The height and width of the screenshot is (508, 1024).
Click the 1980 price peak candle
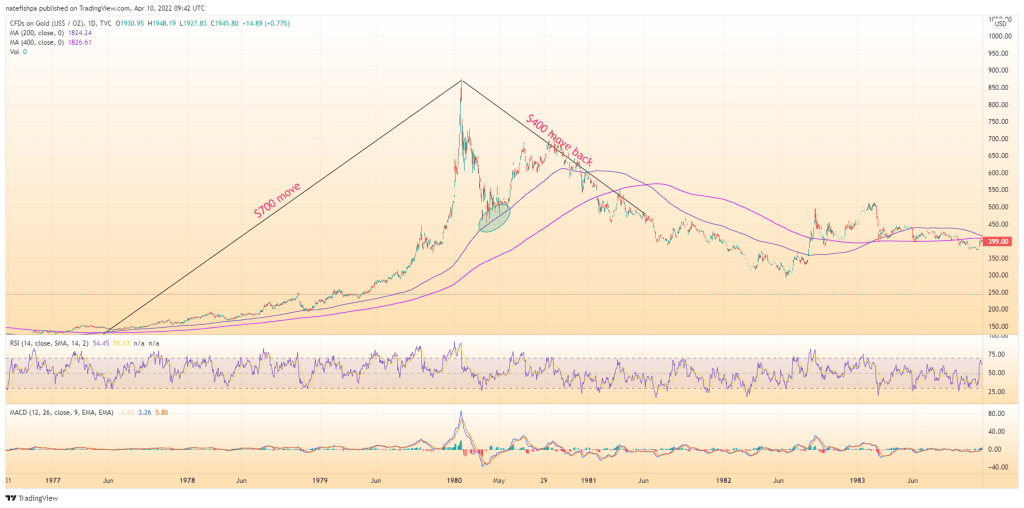461,84
